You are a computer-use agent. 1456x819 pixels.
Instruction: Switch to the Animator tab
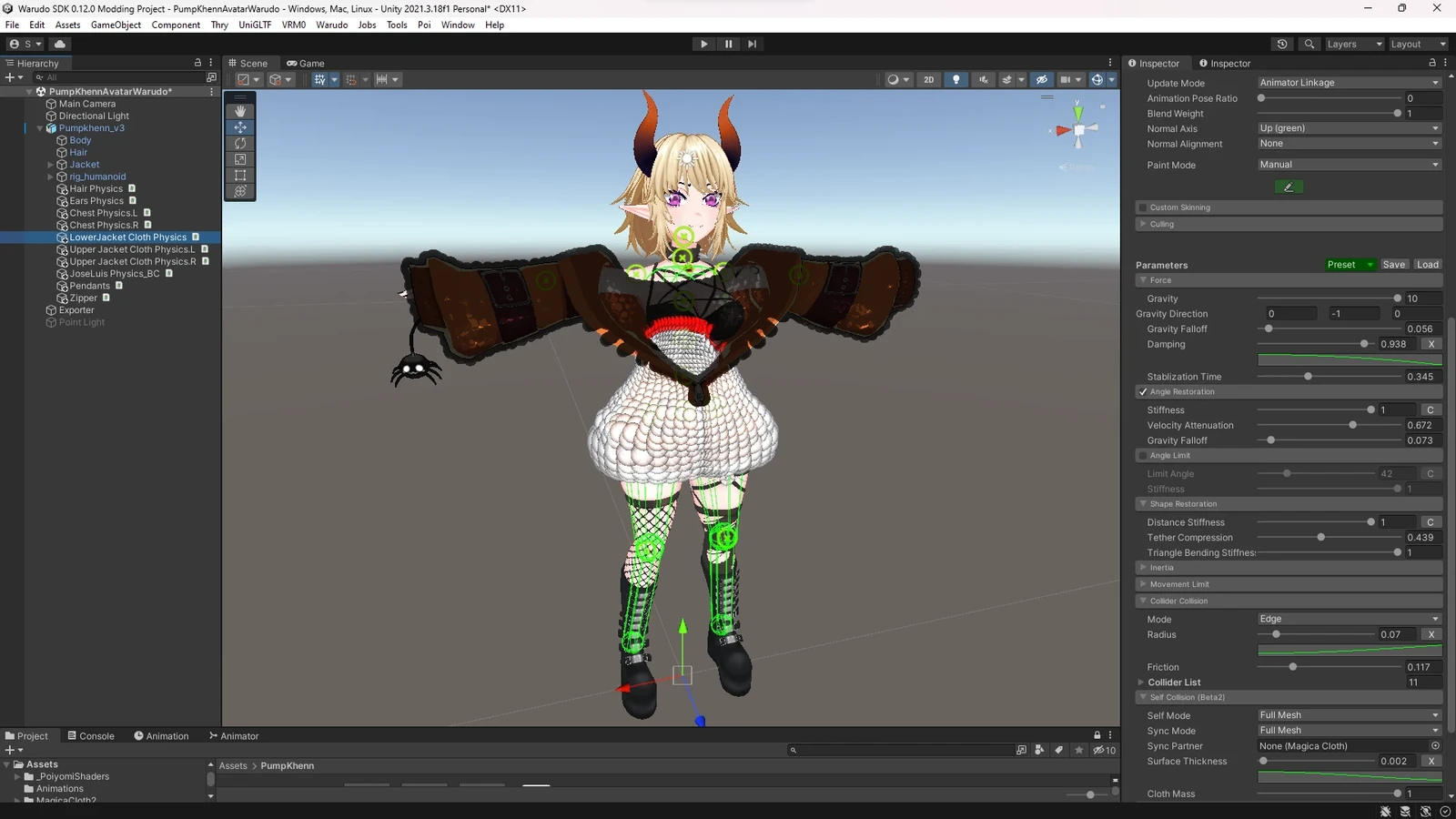[234, 735]
